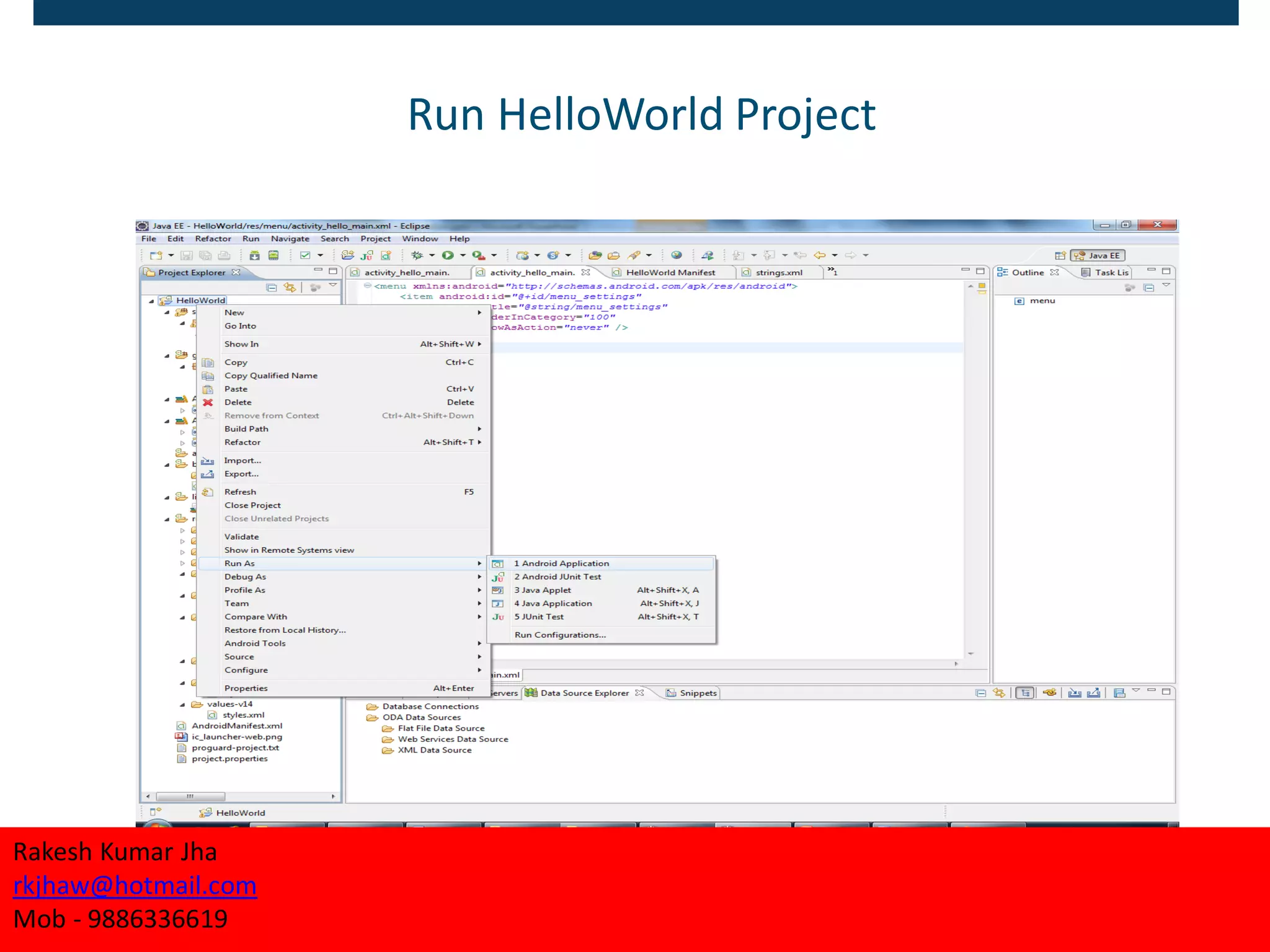The width and height of the screenshot is (1270, 952).
Task: Open Project Explorer view menu arrow
Action: tap(333, 286)
